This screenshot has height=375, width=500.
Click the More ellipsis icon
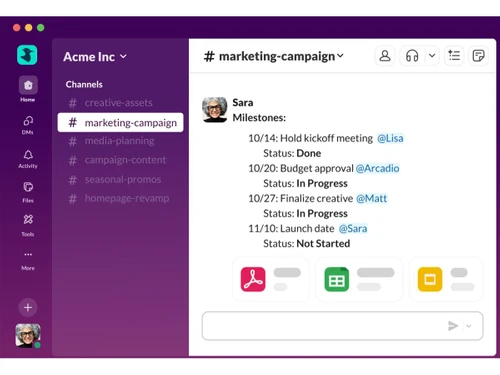tap(28, 254)
